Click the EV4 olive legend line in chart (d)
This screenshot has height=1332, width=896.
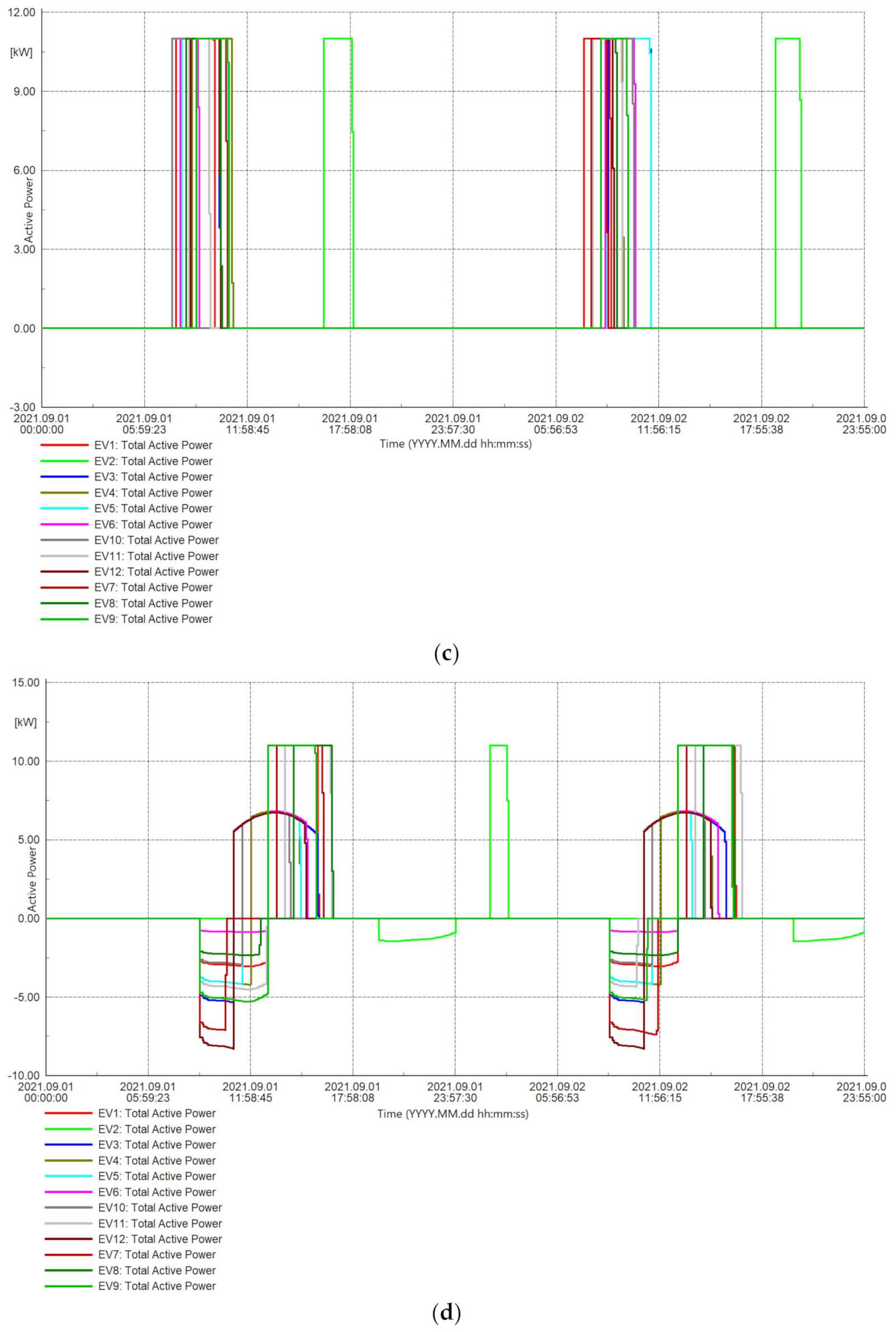pyautogui.click(x=68, y=1160)
